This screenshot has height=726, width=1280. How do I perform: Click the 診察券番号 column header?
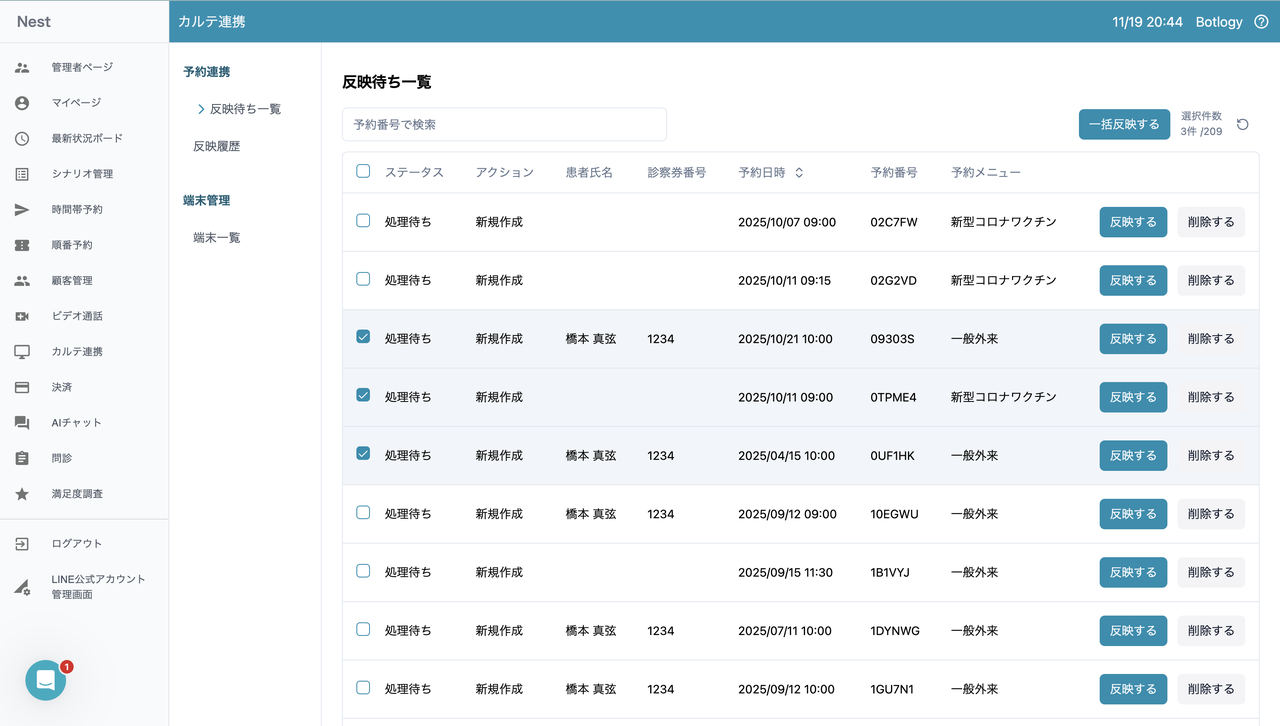point(677,172)
